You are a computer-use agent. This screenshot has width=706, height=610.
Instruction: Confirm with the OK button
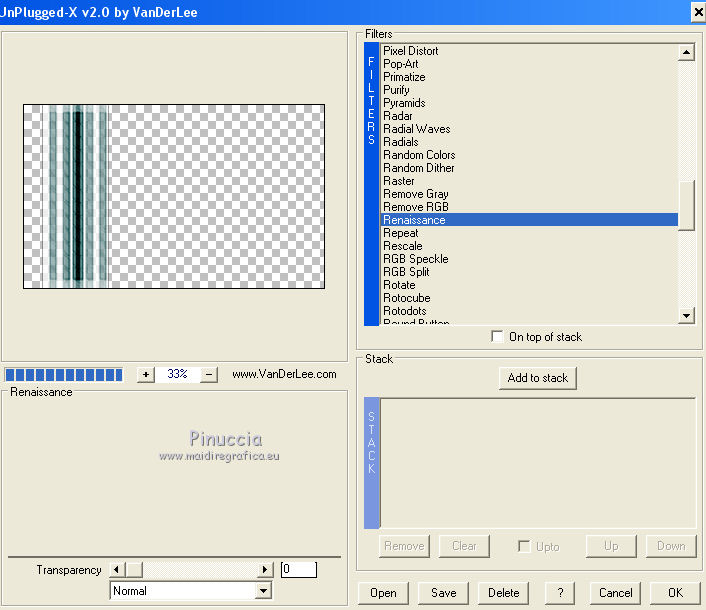point(675,593)
